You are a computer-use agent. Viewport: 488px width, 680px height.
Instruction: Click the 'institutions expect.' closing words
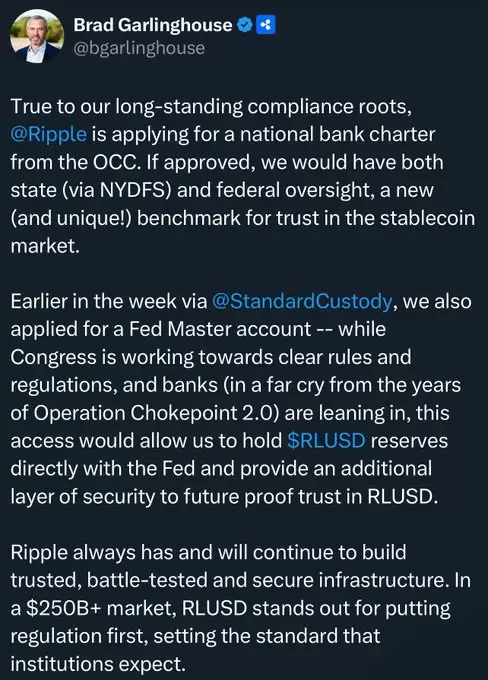(98, 664)
